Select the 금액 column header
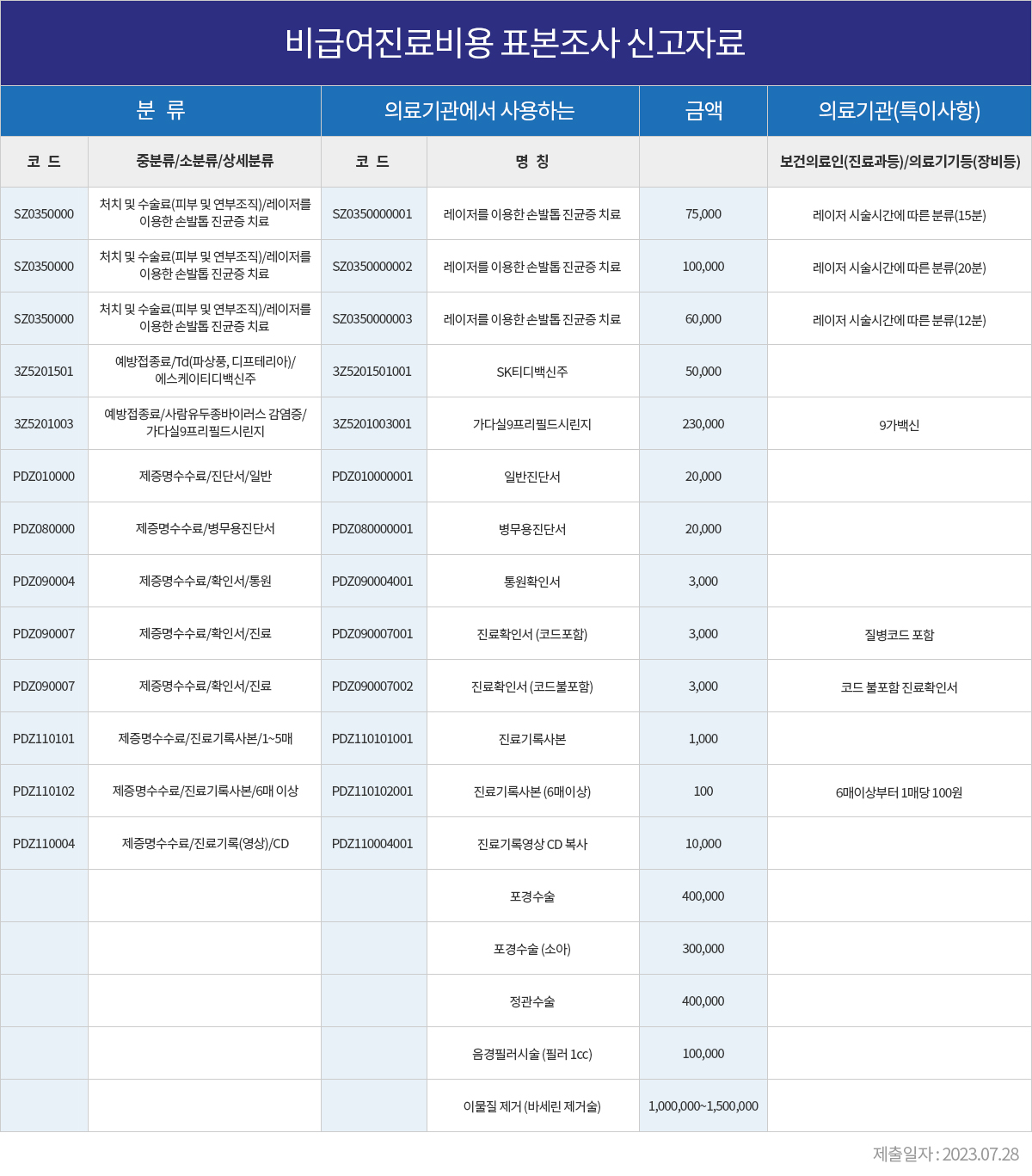This screenshot has width=1032, height=1176. point(703,110)
